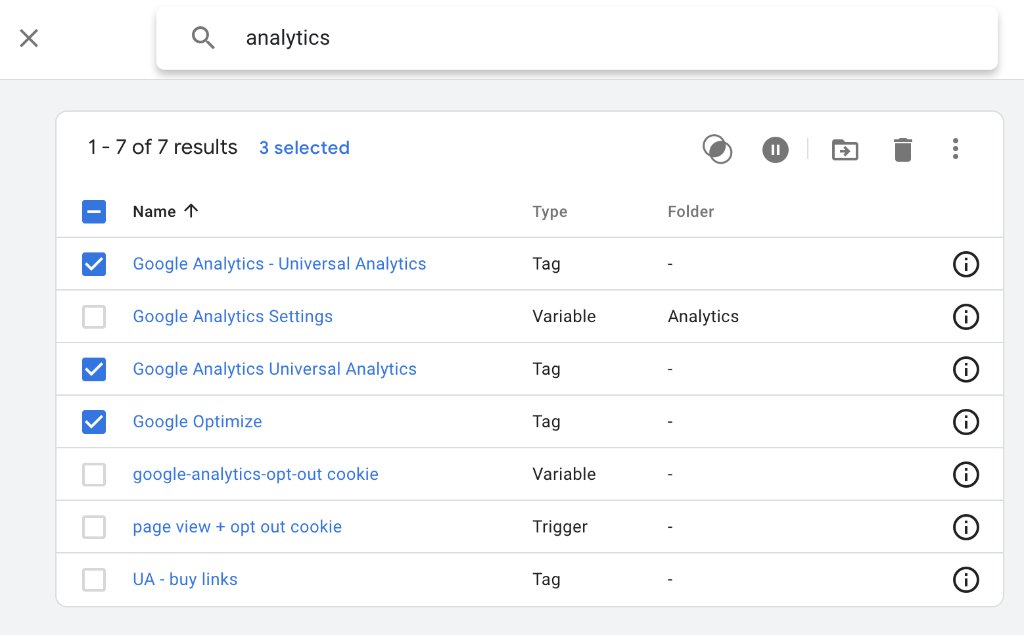Open the UA - buy links tag
This screenshot has width=1024, height=635.
click(185, 579)
